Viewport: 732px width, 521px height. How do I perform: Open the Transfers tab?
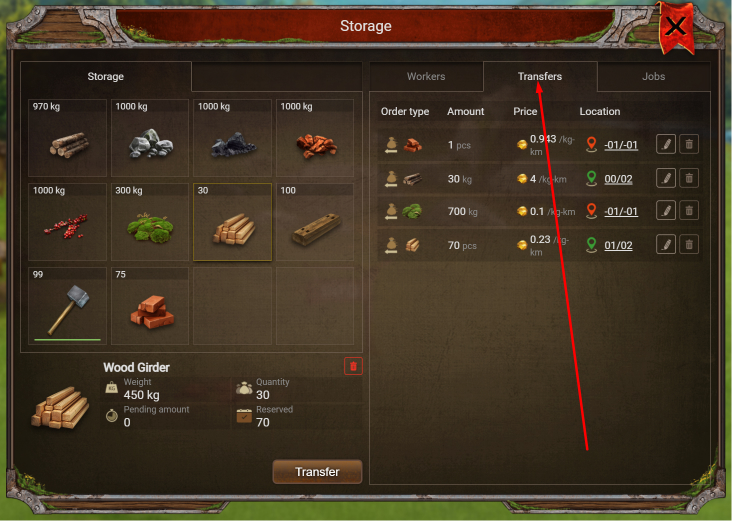pyautogui.click(x=540, y=77)
